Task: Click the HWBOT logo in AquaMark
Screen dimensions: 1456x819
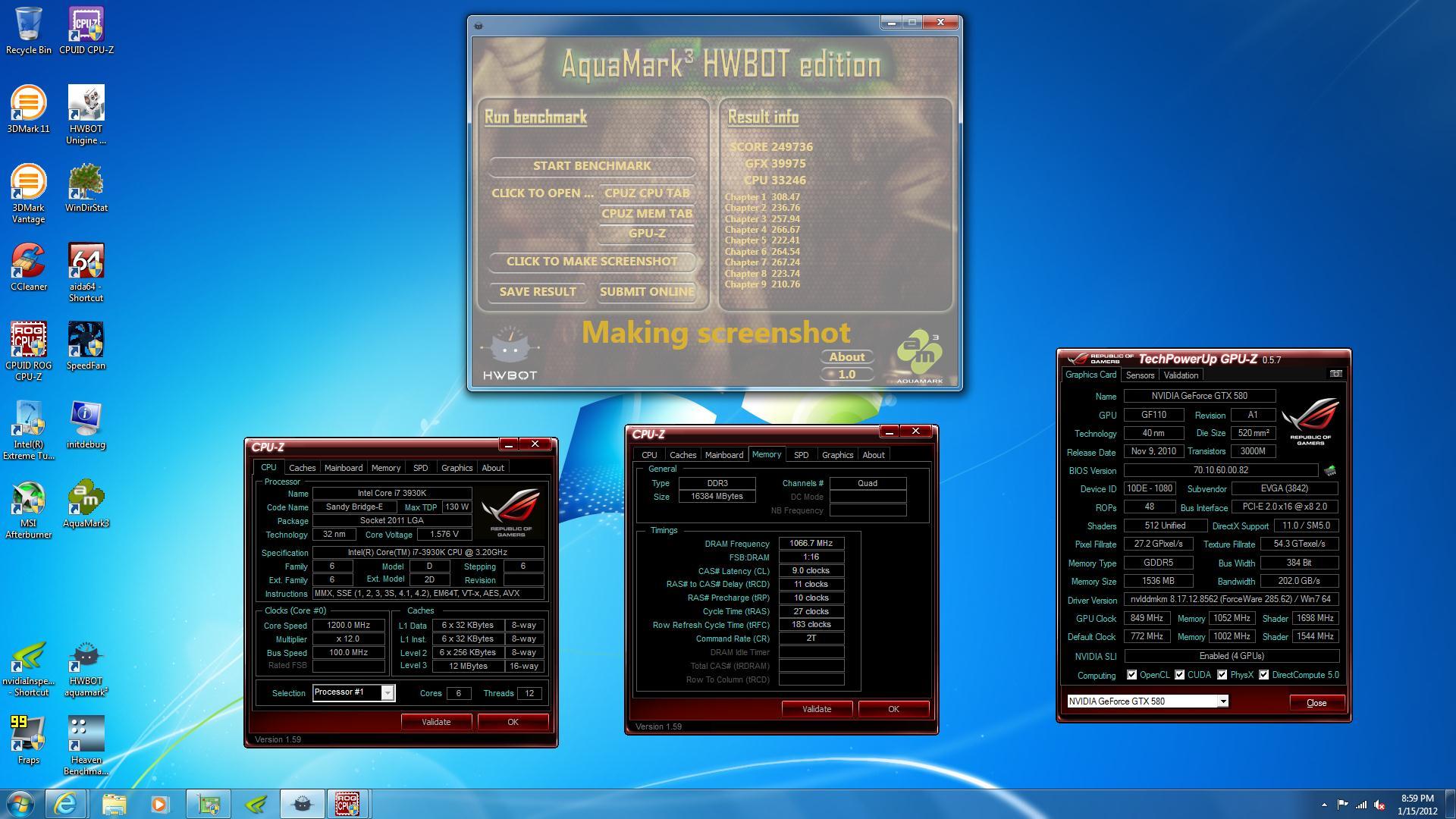Action: tap(510, 354)
